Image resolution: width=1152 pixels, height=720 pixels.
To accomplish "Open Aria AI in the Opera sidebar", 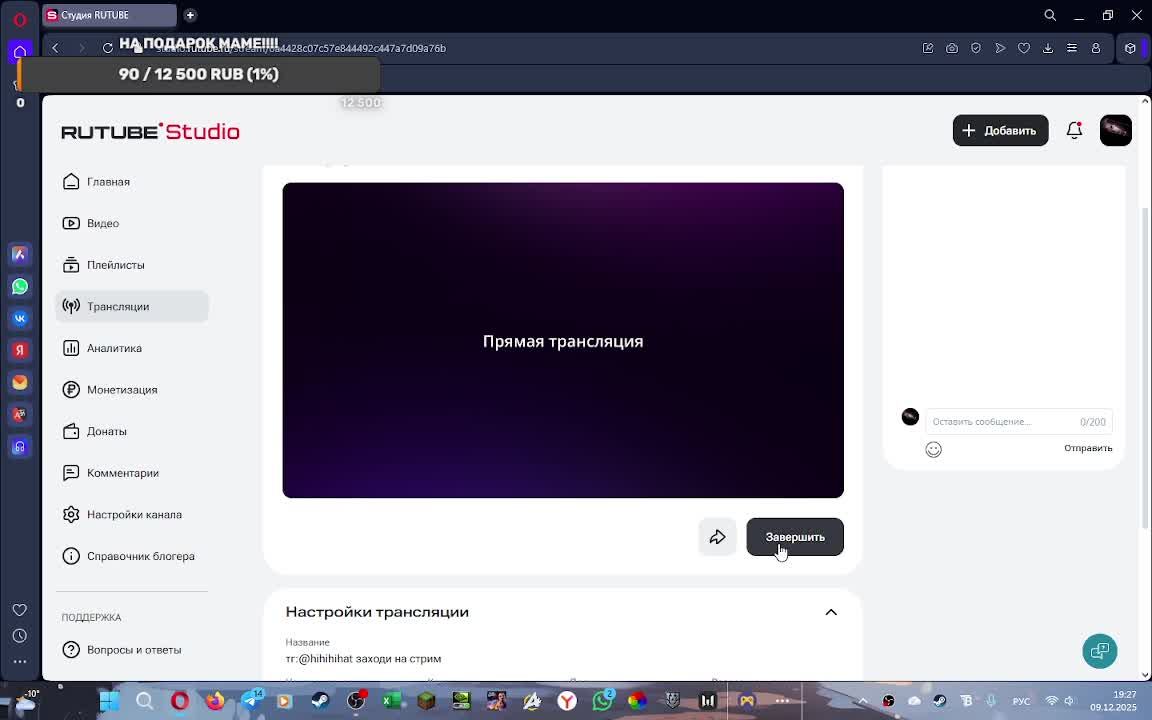I will click(x=20, y=254).
